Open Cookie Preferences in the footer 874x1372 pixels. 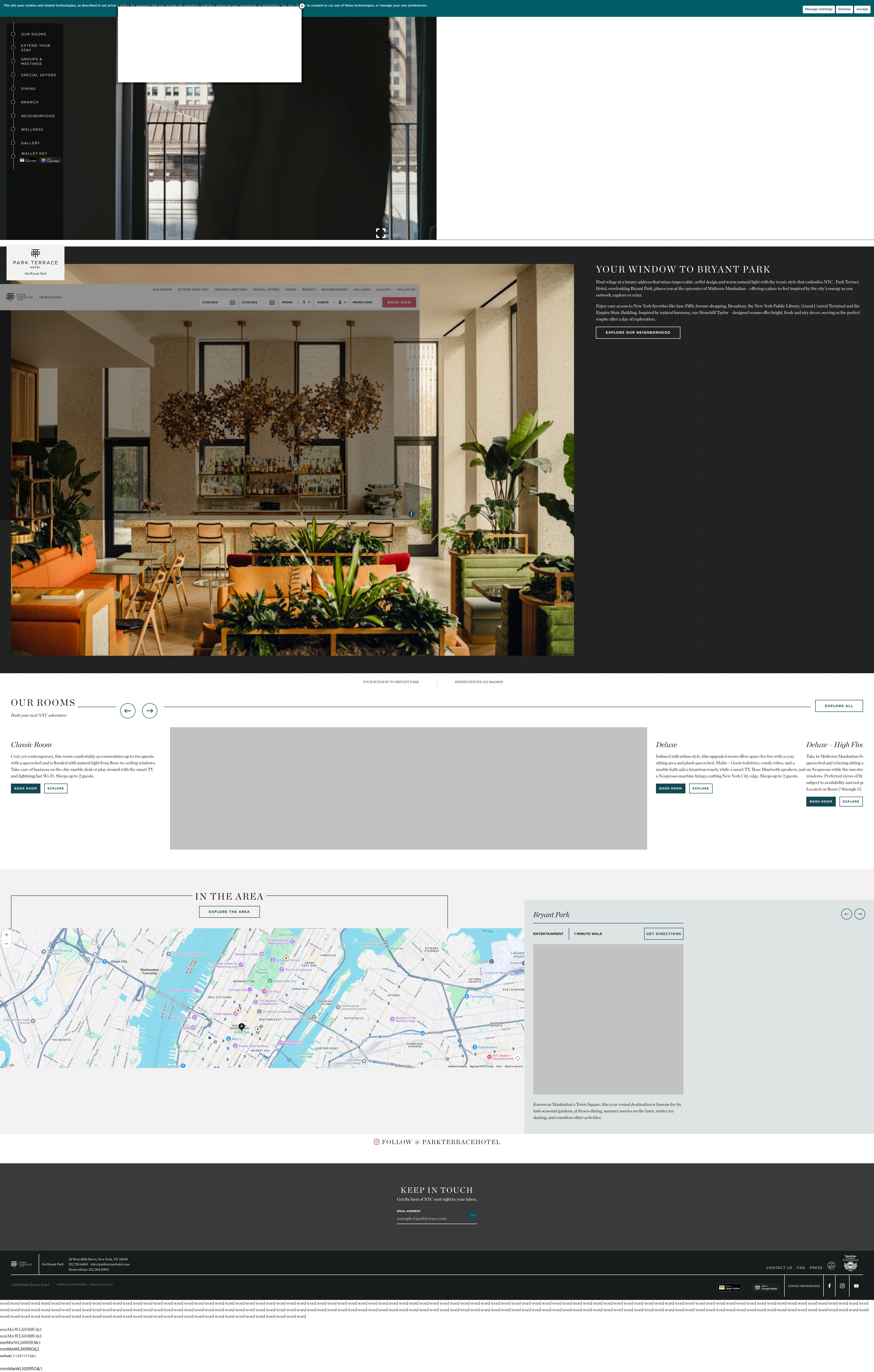pos(804,1286)
